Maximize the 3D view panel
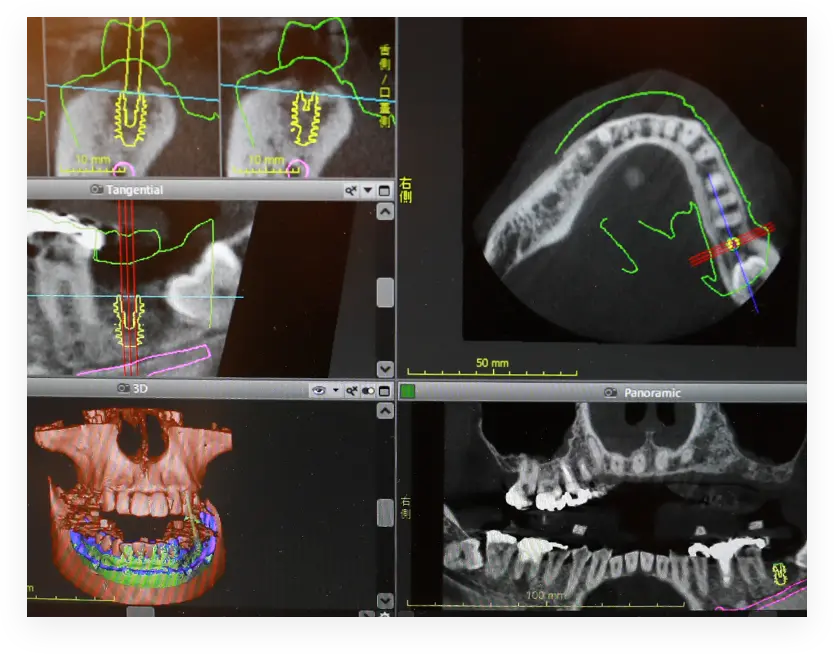 click(x=384, y=390)
